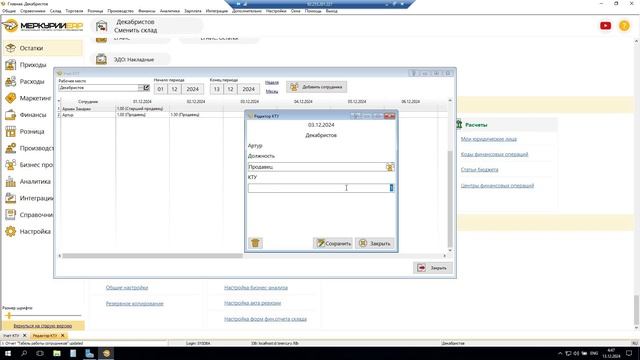
Task: Click cell 1.00 (Старший продавец)
Action: pos(142,109)
